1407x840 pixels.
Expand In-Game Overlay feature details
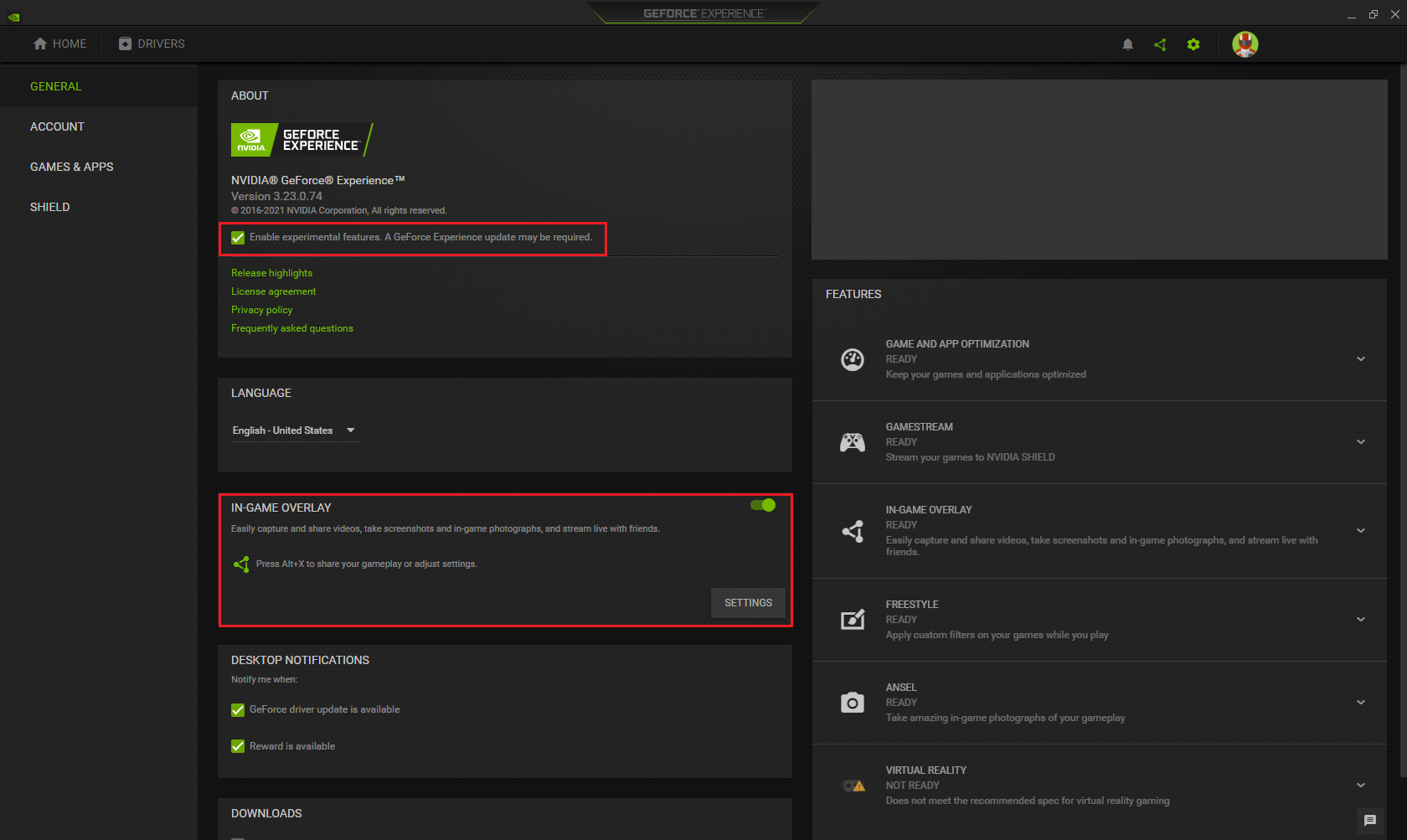pos(1361,531)
